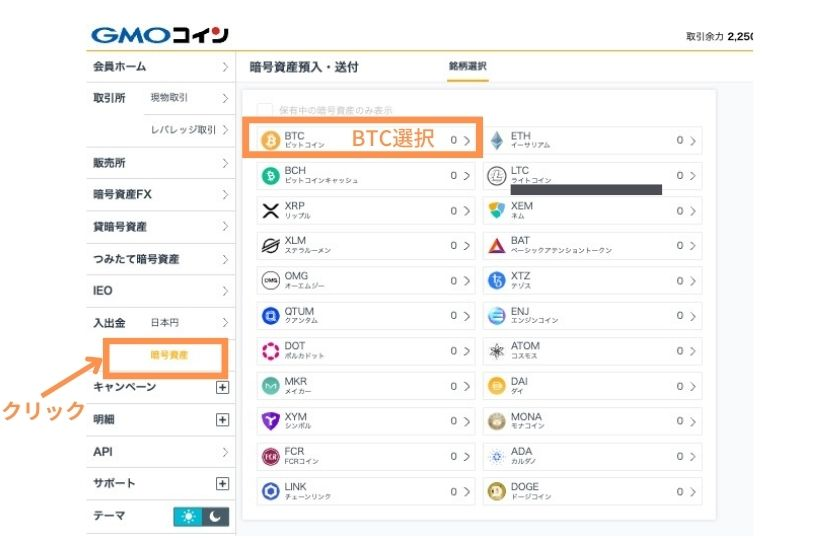Viewport: 840px width, 560px height.
Task: Open the DOGE row chevron arrow
Action: point(693,492)
